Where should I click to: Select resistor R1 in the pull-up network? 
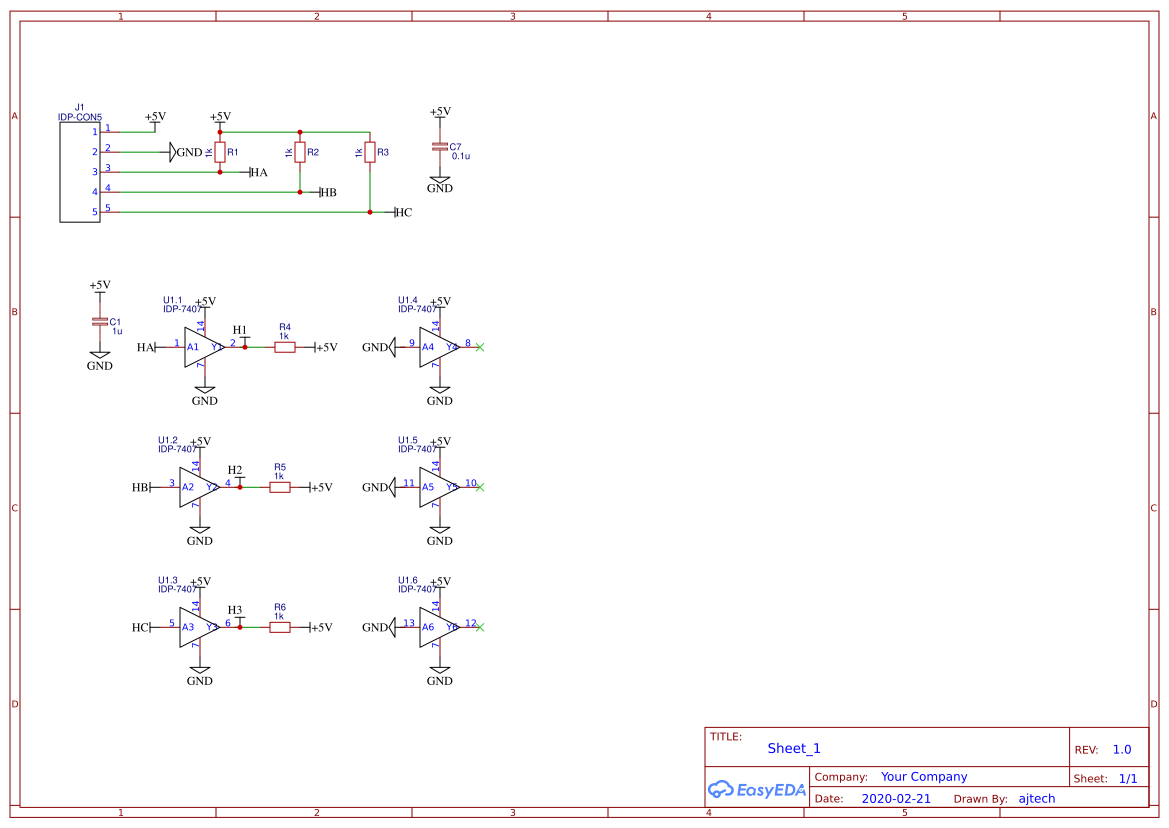tap(219, 152)
